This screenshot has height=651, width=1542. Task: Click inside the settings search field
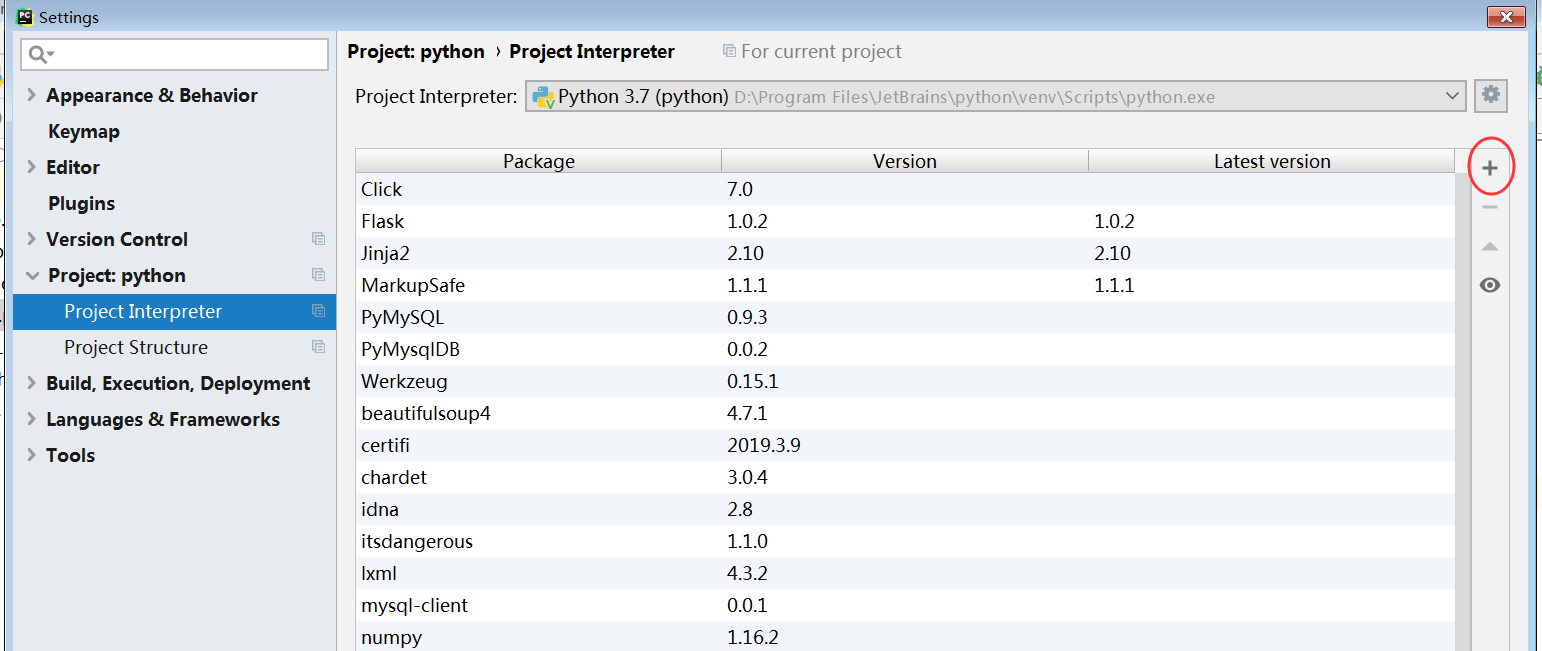pos(174,54)
